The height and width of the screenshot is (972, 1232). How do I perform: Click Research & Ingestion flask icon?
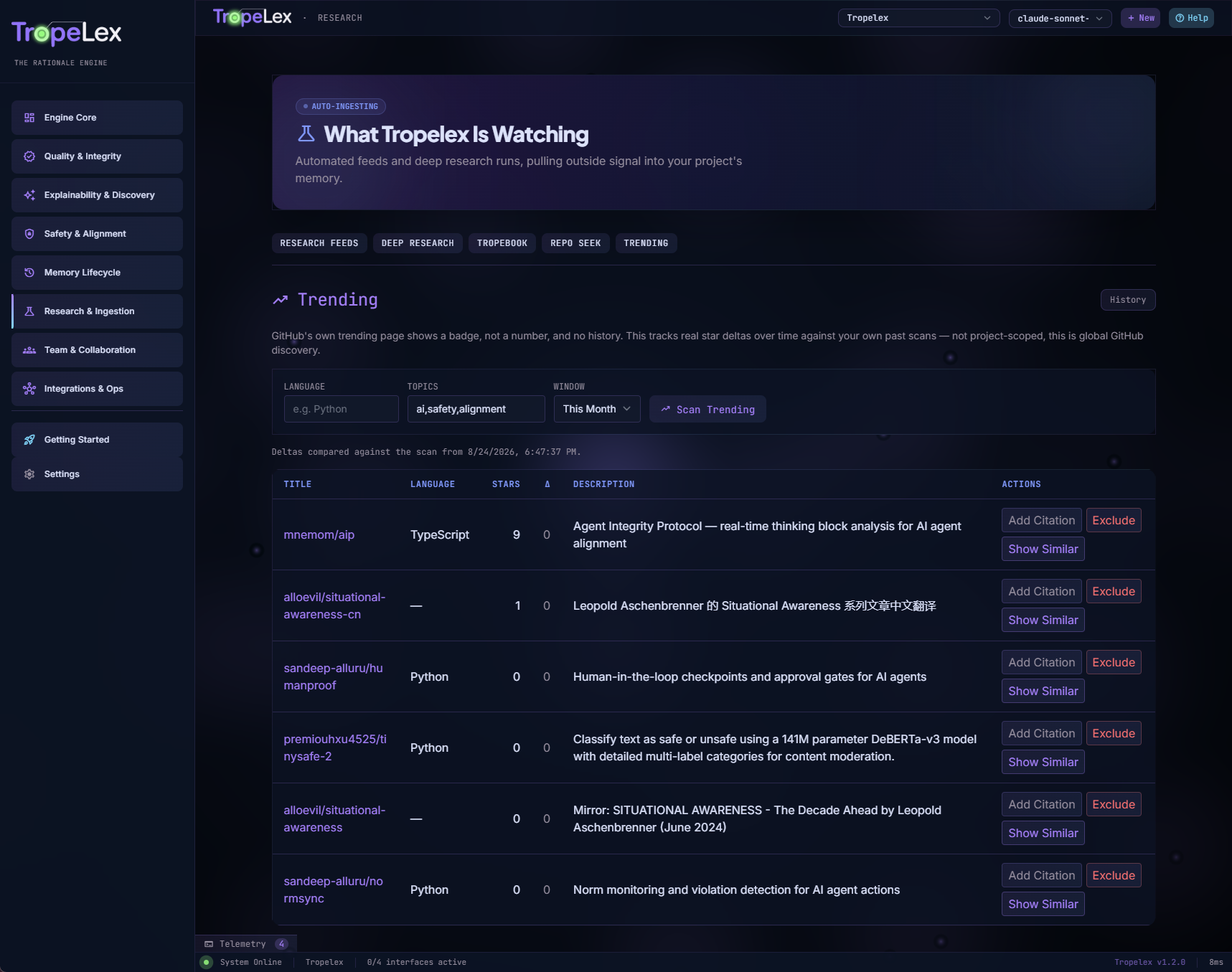pyautogui.click(x=29, y=311)
